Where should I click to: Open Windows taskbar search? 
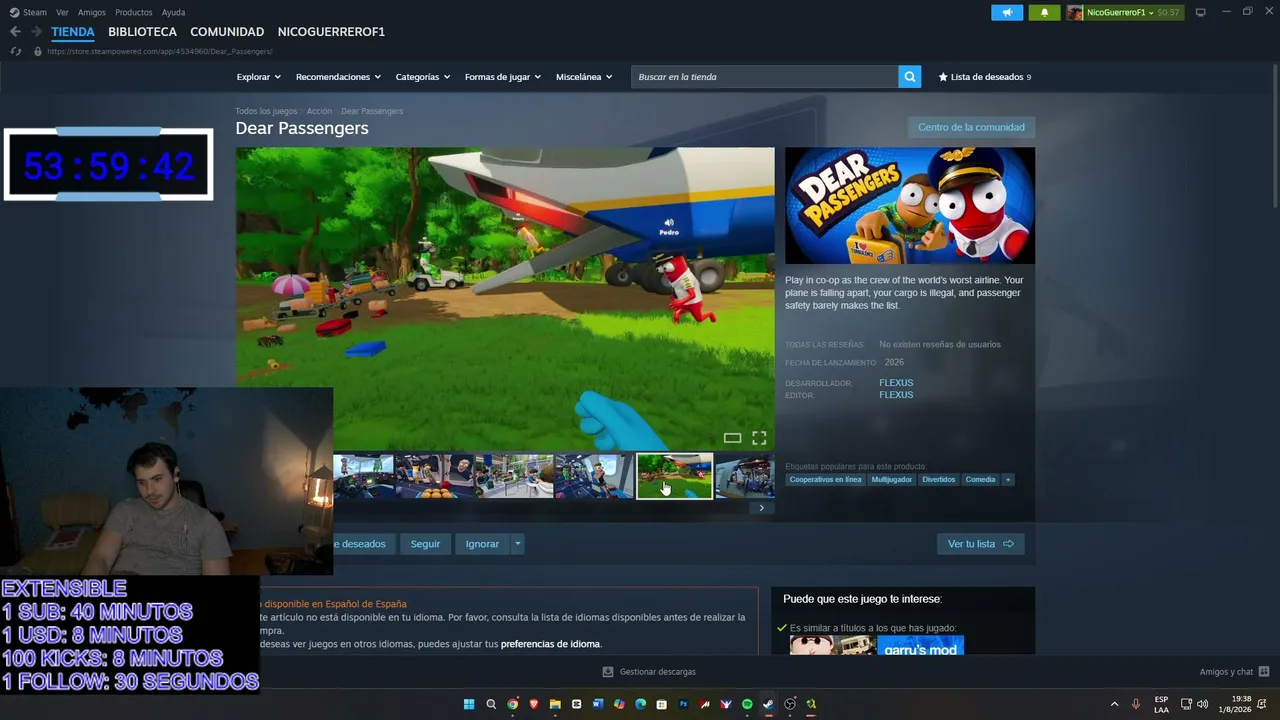coord(491,704)
